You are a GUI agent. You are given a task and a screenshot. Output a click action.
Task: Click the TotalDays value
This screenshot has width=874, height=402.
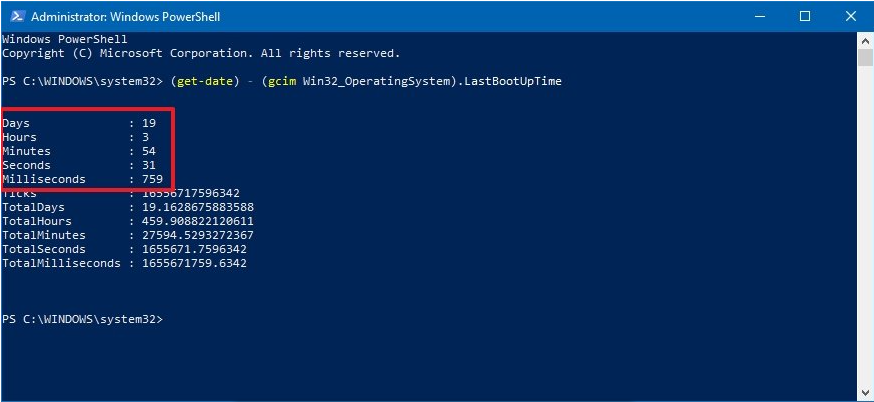(x=190, y=207)
